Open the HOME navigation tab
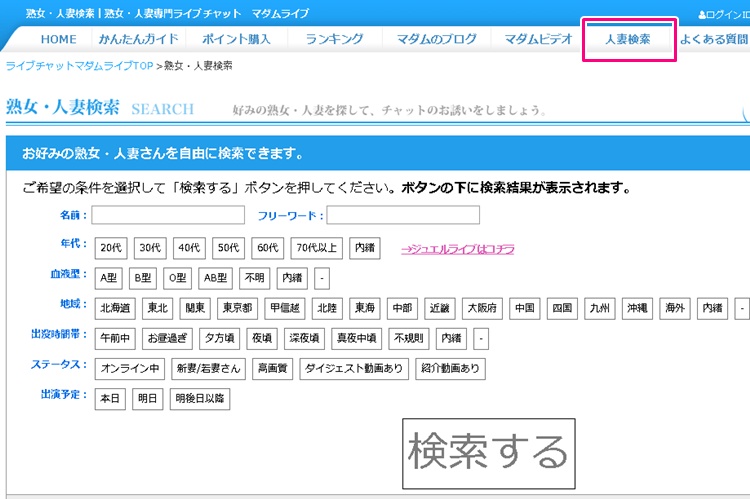 pyautogui.click(x=58, y=39)
